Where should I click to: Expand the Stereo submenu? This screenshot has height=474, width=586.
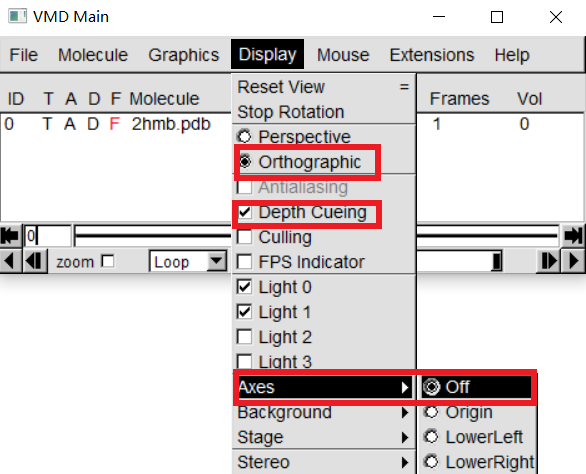(324, 462)
